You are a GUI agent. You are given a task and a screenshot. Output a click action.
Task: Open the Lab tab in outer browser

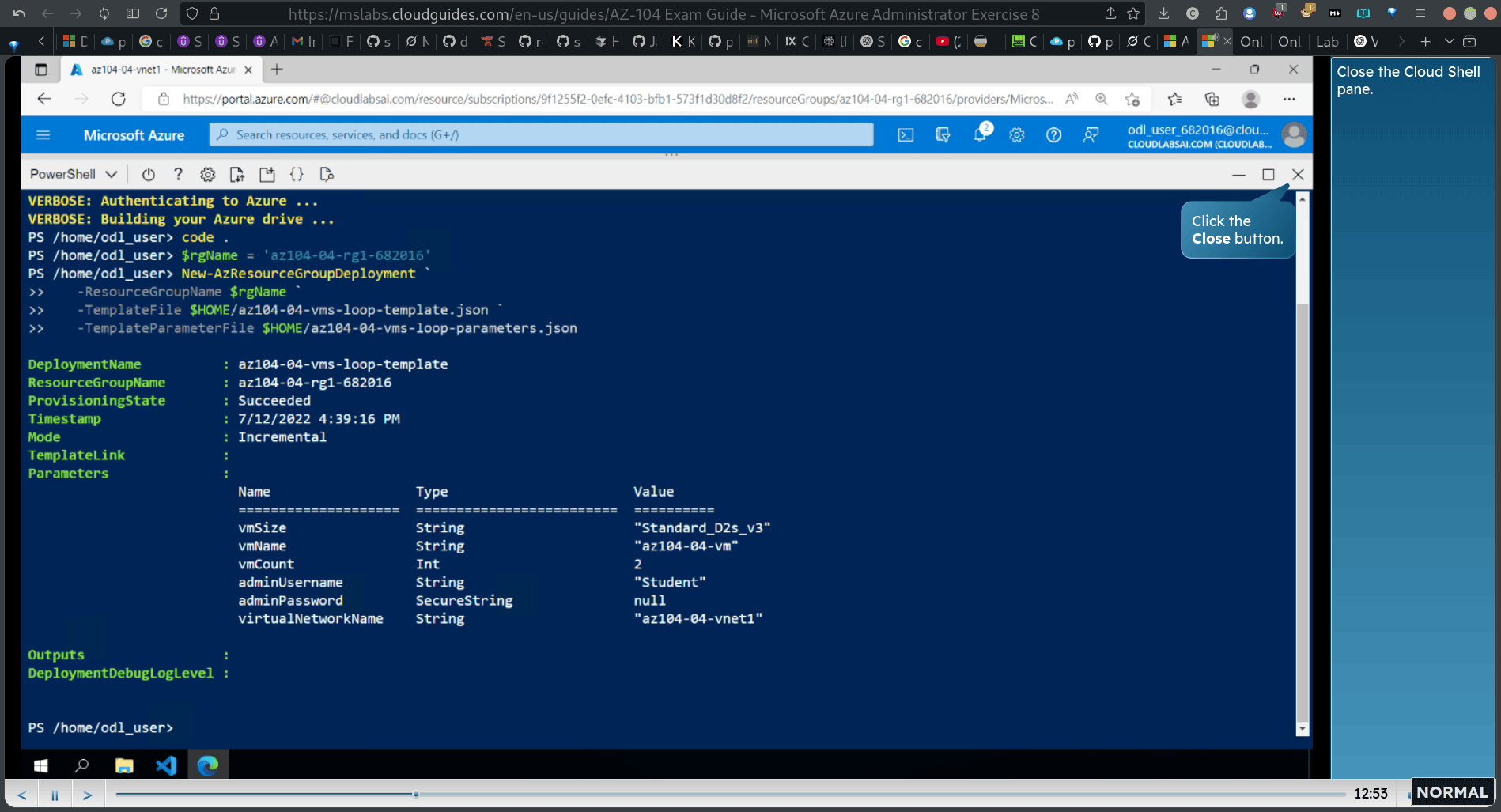(x=1327, y=41)
